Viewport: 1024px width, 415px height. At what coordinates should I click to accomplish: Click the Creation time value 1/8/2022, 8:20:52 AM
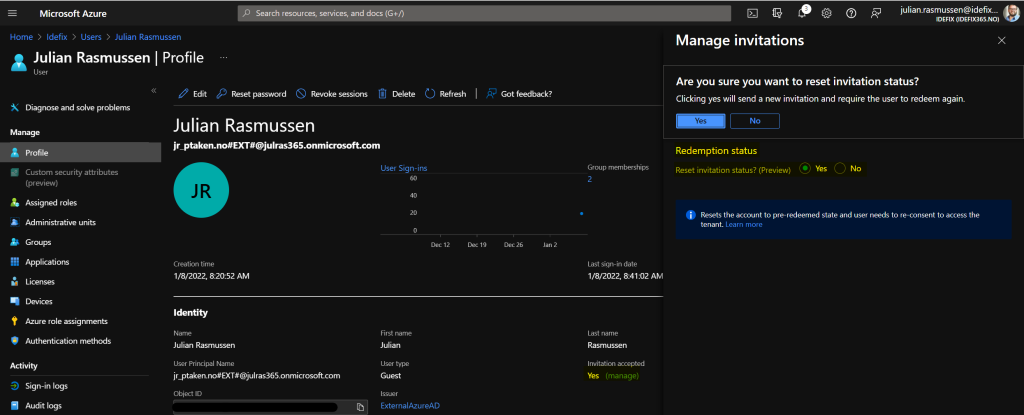click(212, 276)
